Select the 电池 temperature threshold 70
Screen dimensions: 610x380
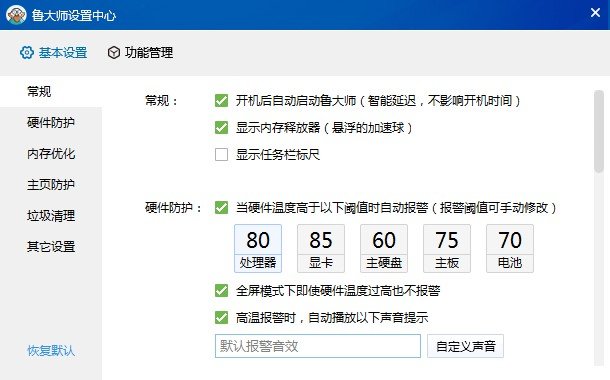click(x=510, y=248)
